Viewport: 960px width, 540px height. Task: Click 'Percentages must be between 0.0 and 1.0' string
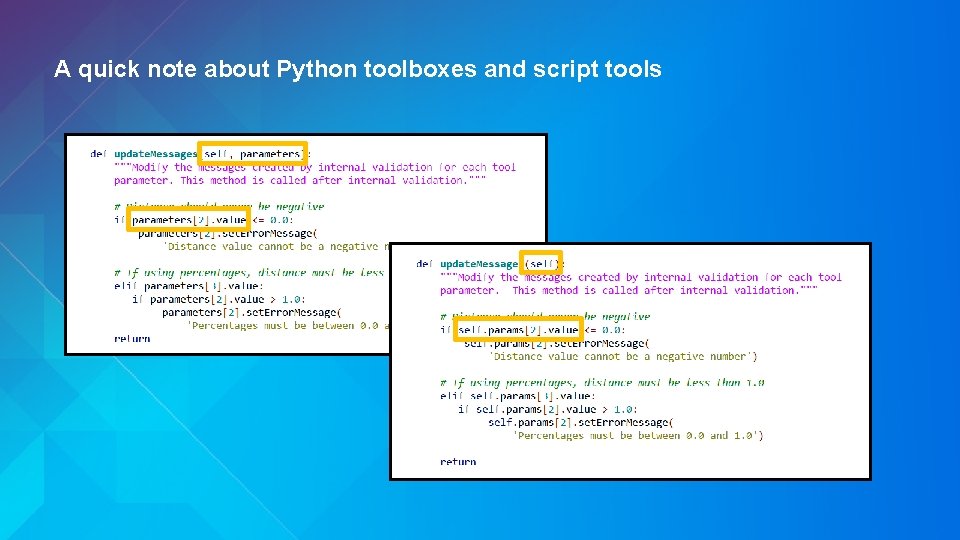coord(638,436)
